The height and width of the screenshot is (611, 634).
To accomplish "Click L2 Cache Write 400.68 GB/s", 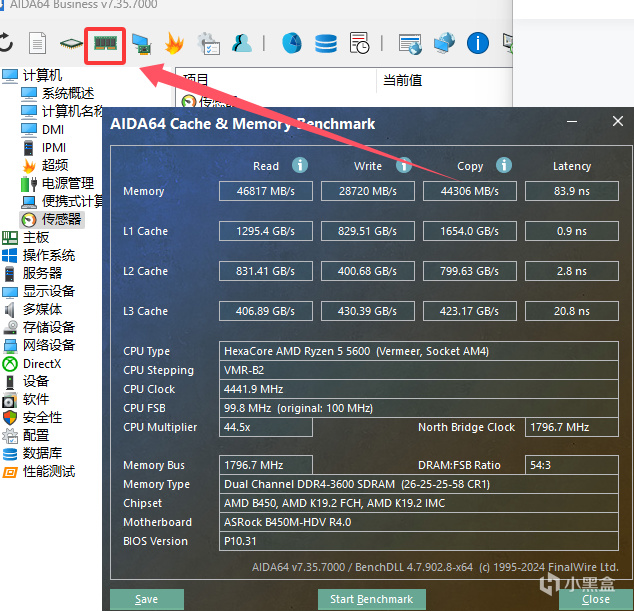I will (368, 271).
